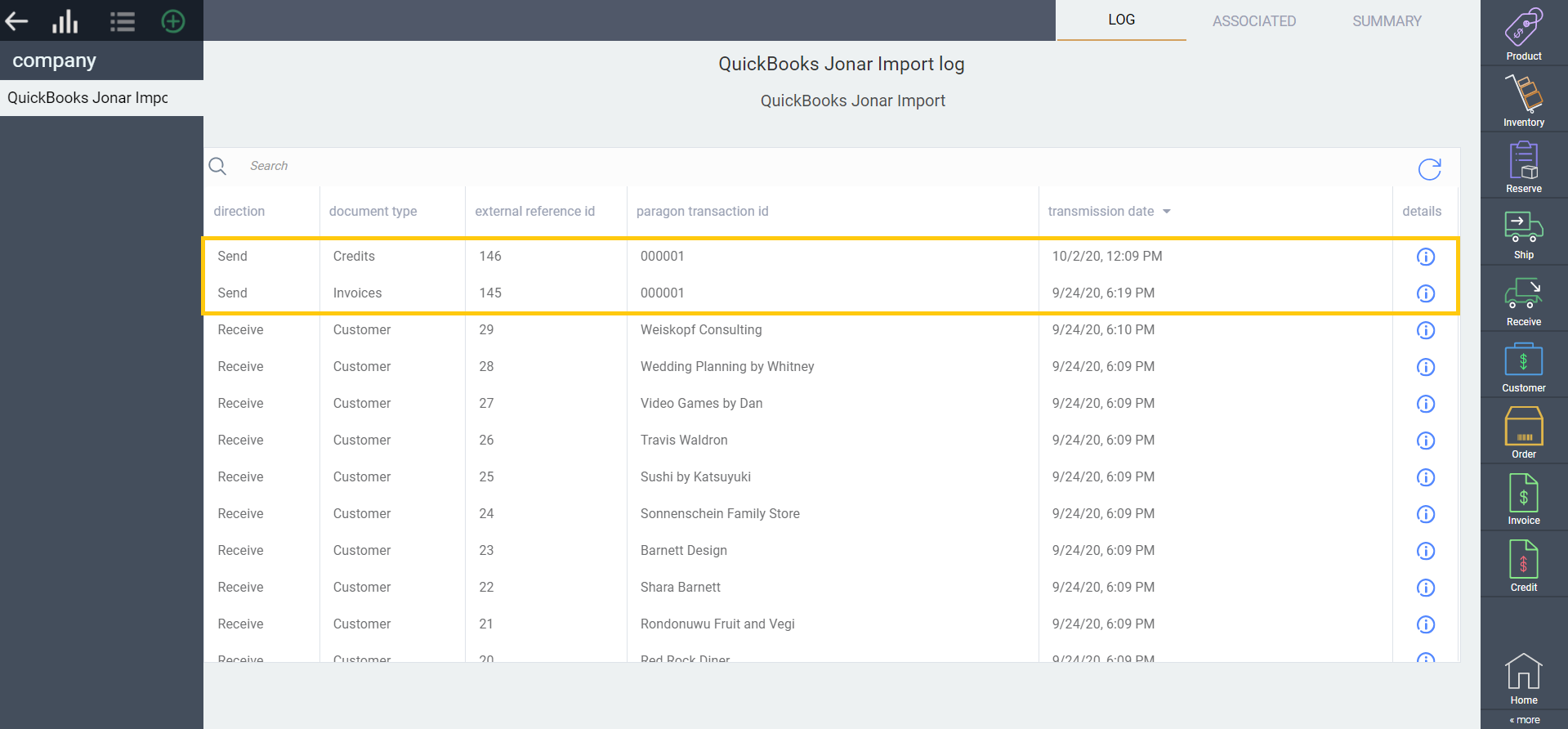Click the 9/24/20, 6:10 PM date cell
This screenshot has height=729, width=1568.
[1103, 329]
